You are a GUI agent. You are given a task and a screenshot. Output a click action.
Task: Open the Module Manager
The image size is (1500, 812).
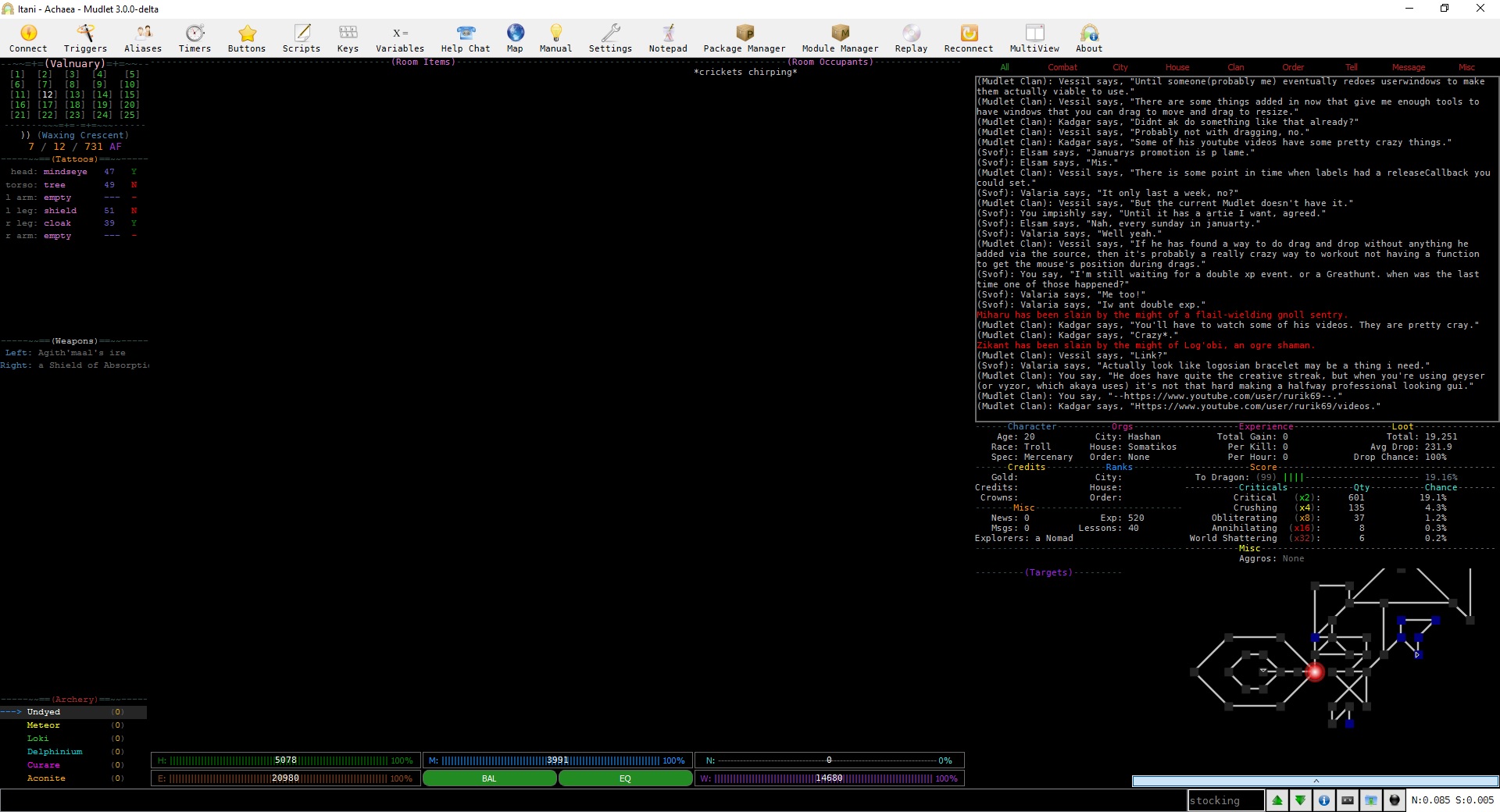840,38
